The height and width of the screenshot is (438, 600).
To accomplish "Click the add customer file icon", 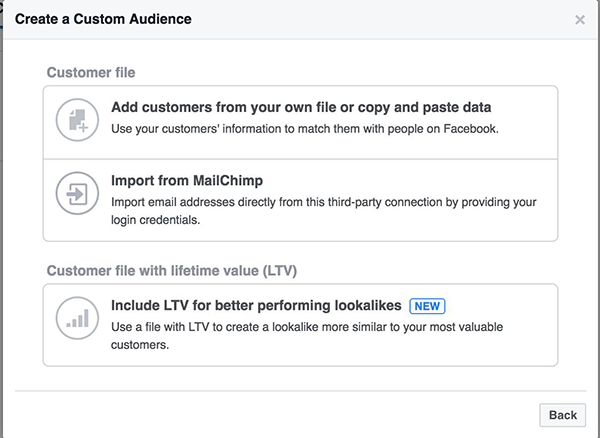I will pos(77,117).
